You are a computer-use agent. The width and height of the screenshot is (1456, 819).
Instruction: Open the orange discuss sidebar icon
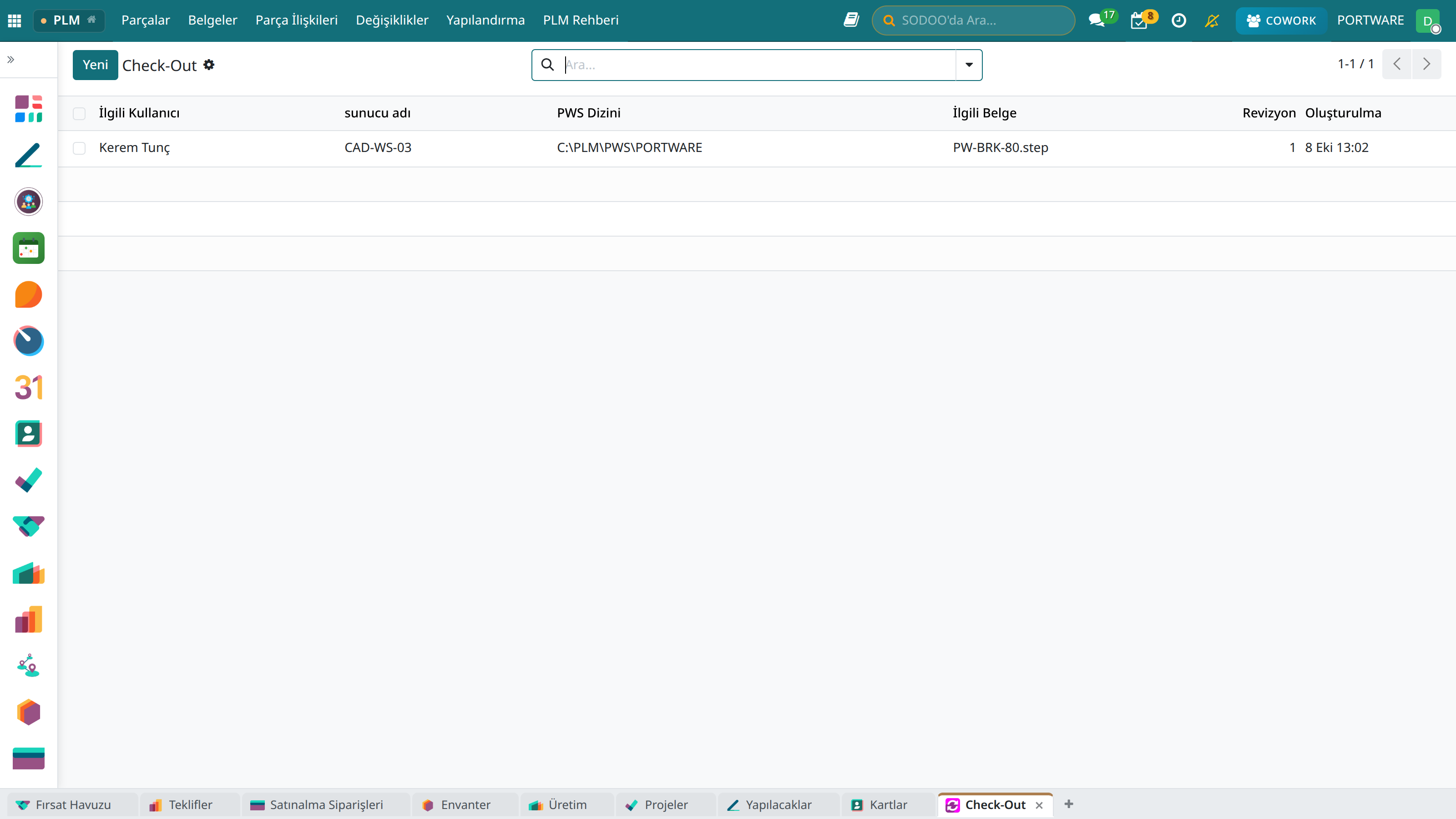point(28,294)
